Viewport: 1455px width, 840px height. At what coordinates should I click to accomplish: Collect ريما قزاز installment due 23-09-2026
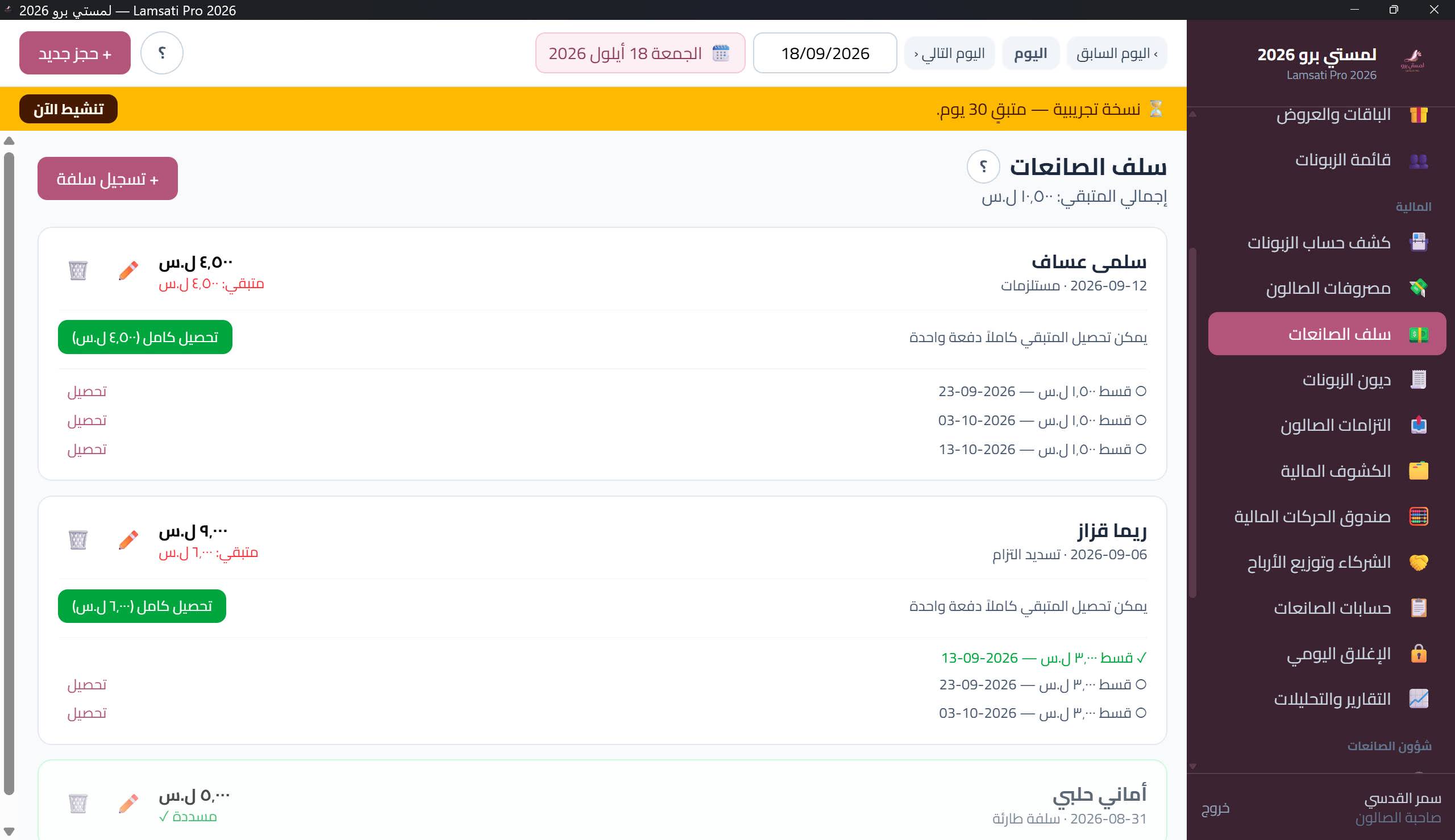87,684
